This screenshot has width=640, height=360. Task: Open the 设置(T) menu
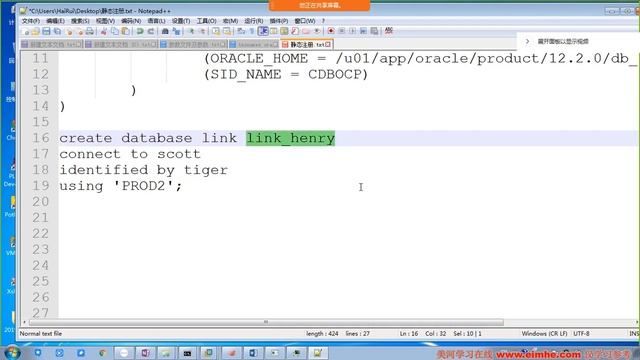point(181,21)
